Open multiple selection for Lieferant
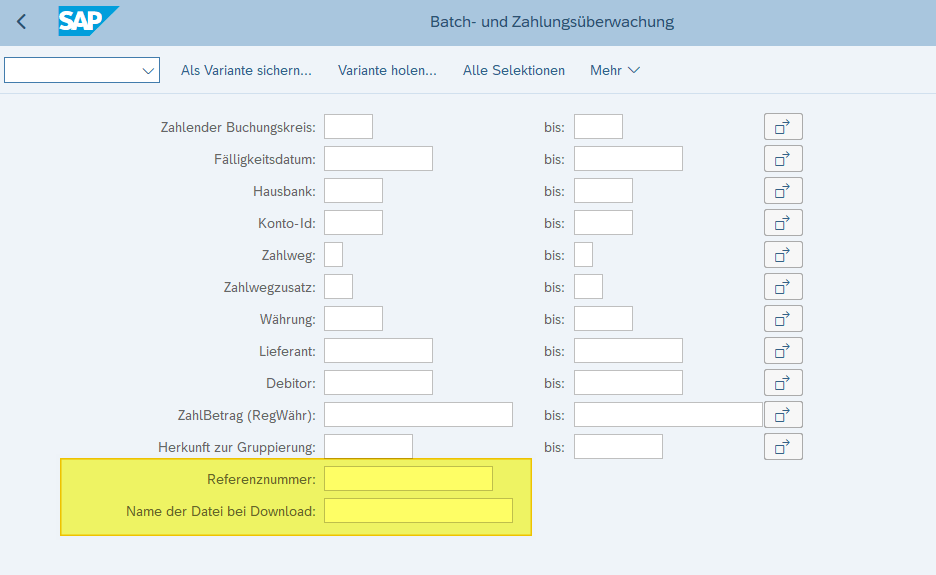Image resolution: width=936 pixels, height=575 pixels. (x=783, y=351)
